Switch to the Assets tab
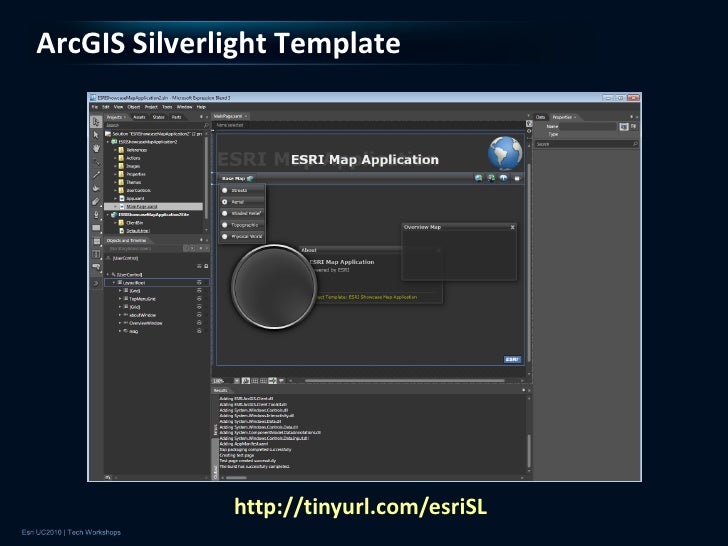 coord(139,117)
